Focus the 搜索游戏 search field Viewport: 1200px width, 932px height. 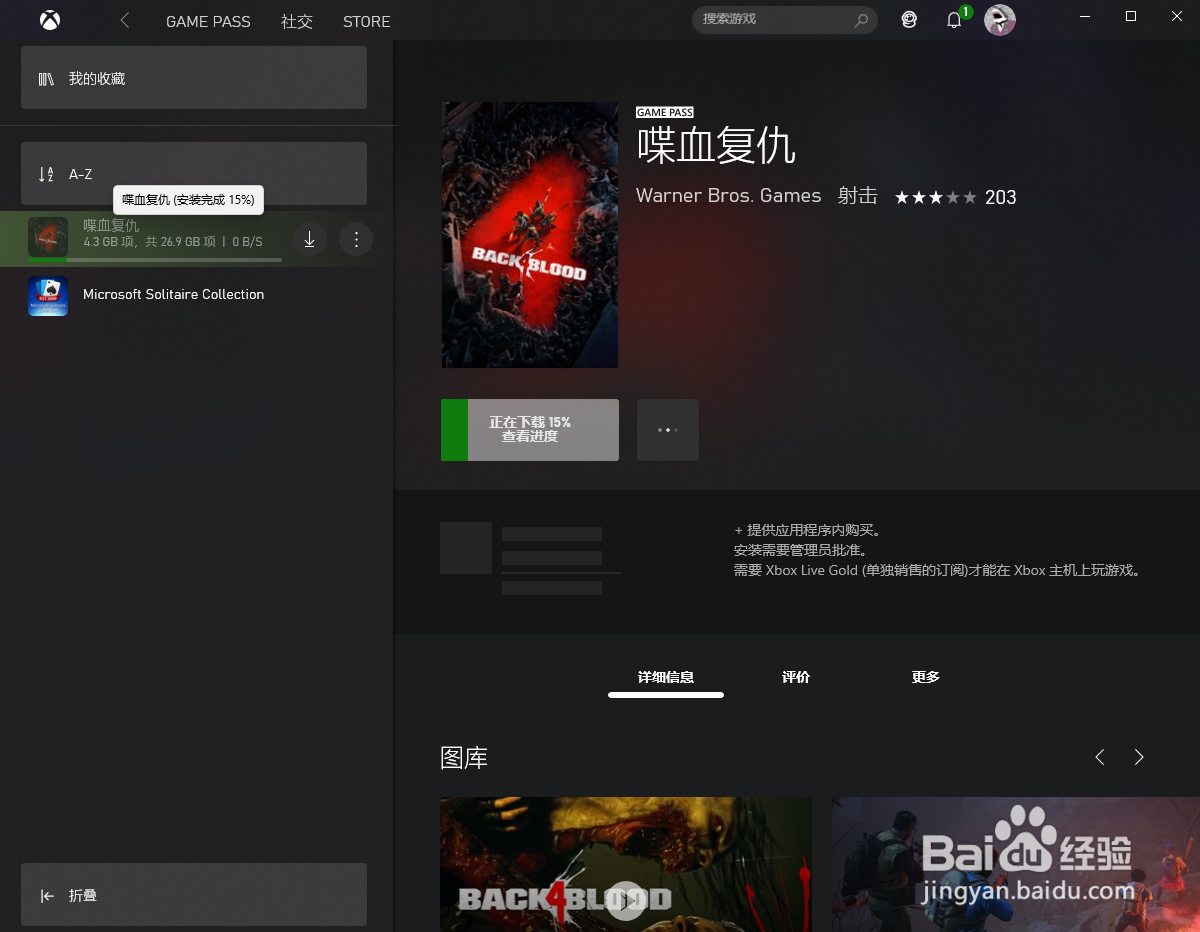pos(785,20)
